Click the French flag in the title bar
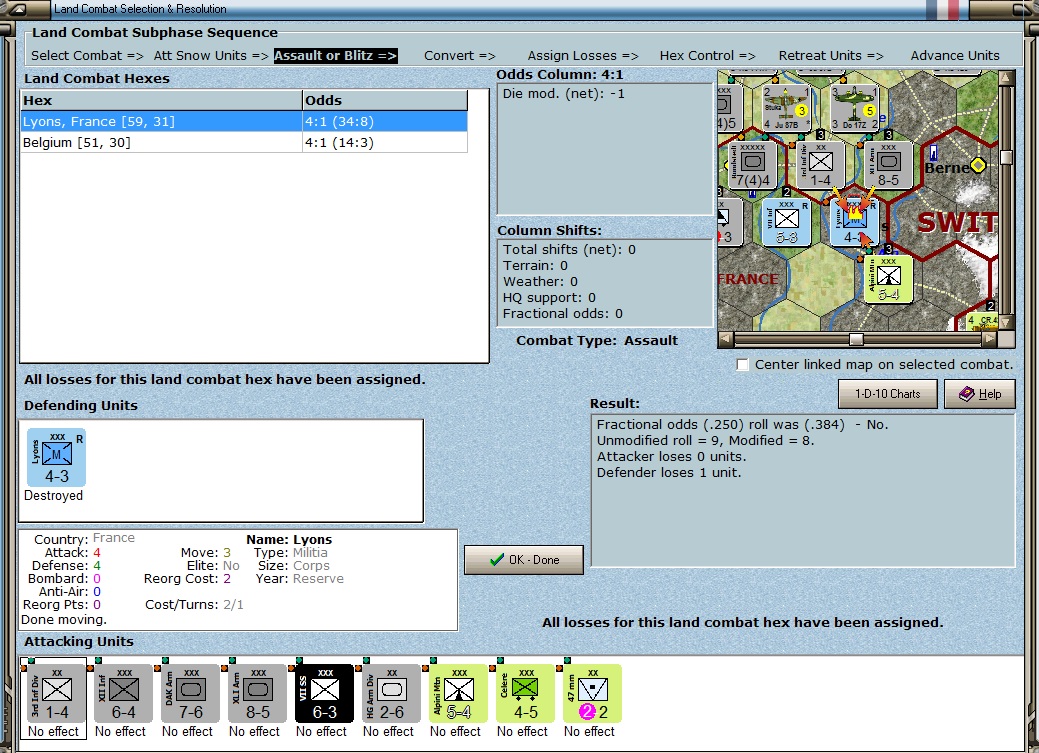Image resolution: width=1039 pixels, height=753 pixels. click(943, 9)
